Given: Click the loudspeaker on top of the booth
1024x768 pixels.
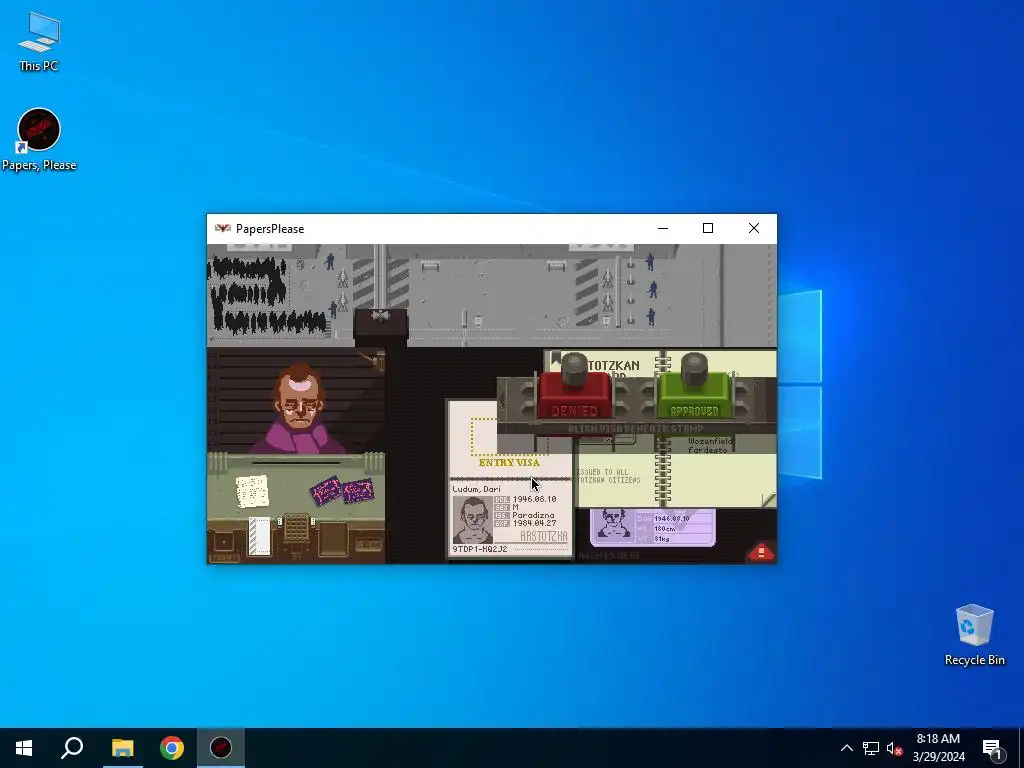Looking at the screenshot, I should tap(380, 316).
